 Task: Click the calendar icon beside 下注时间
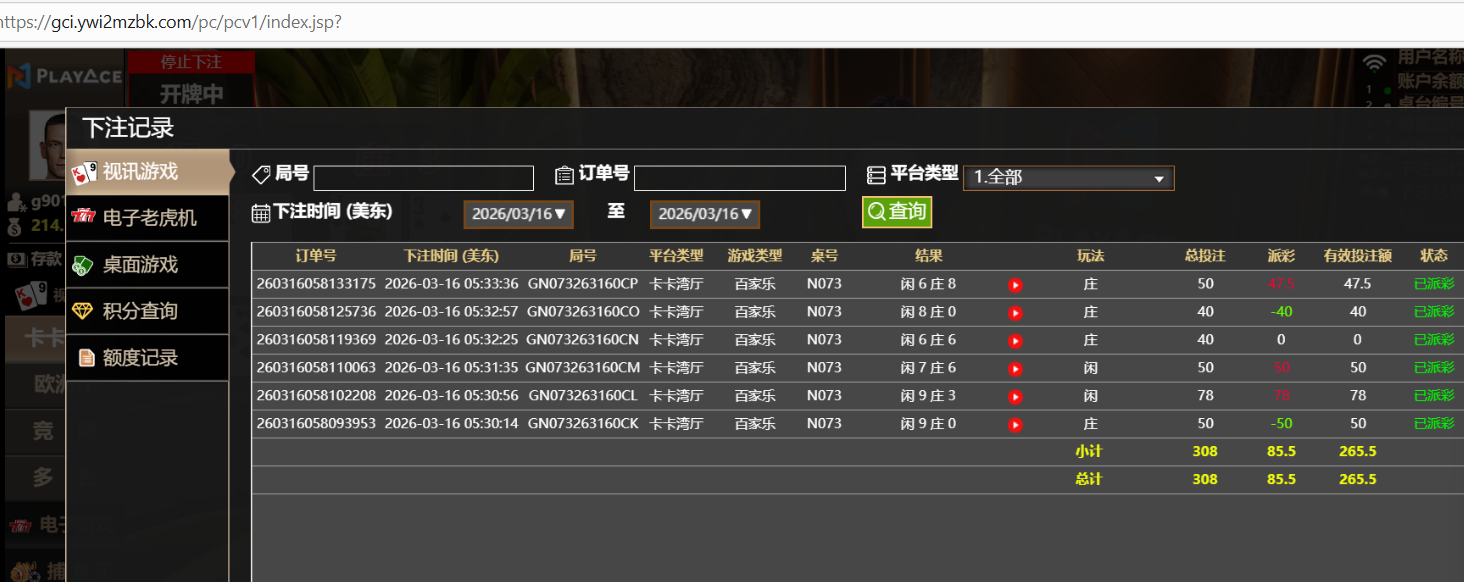point(260,213)
